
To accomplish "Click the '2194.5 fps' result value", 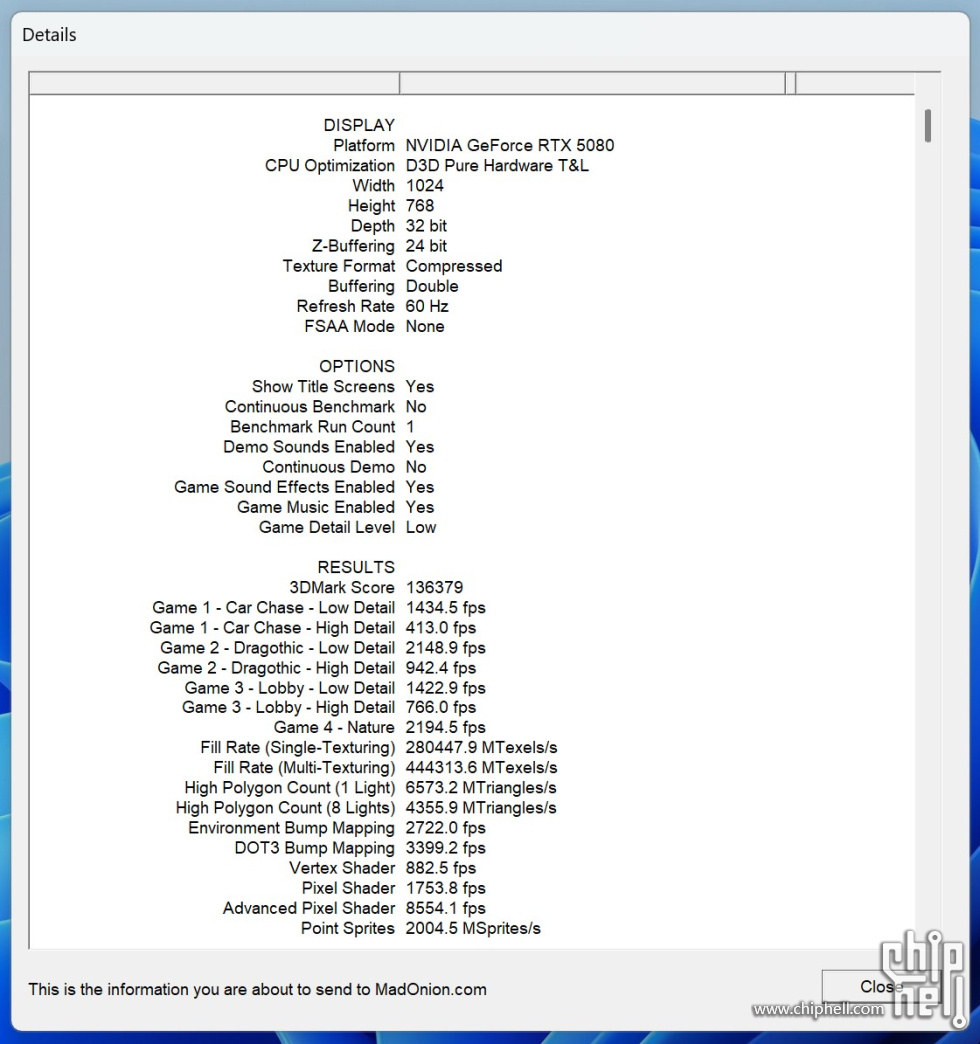I will pos(445,727).
